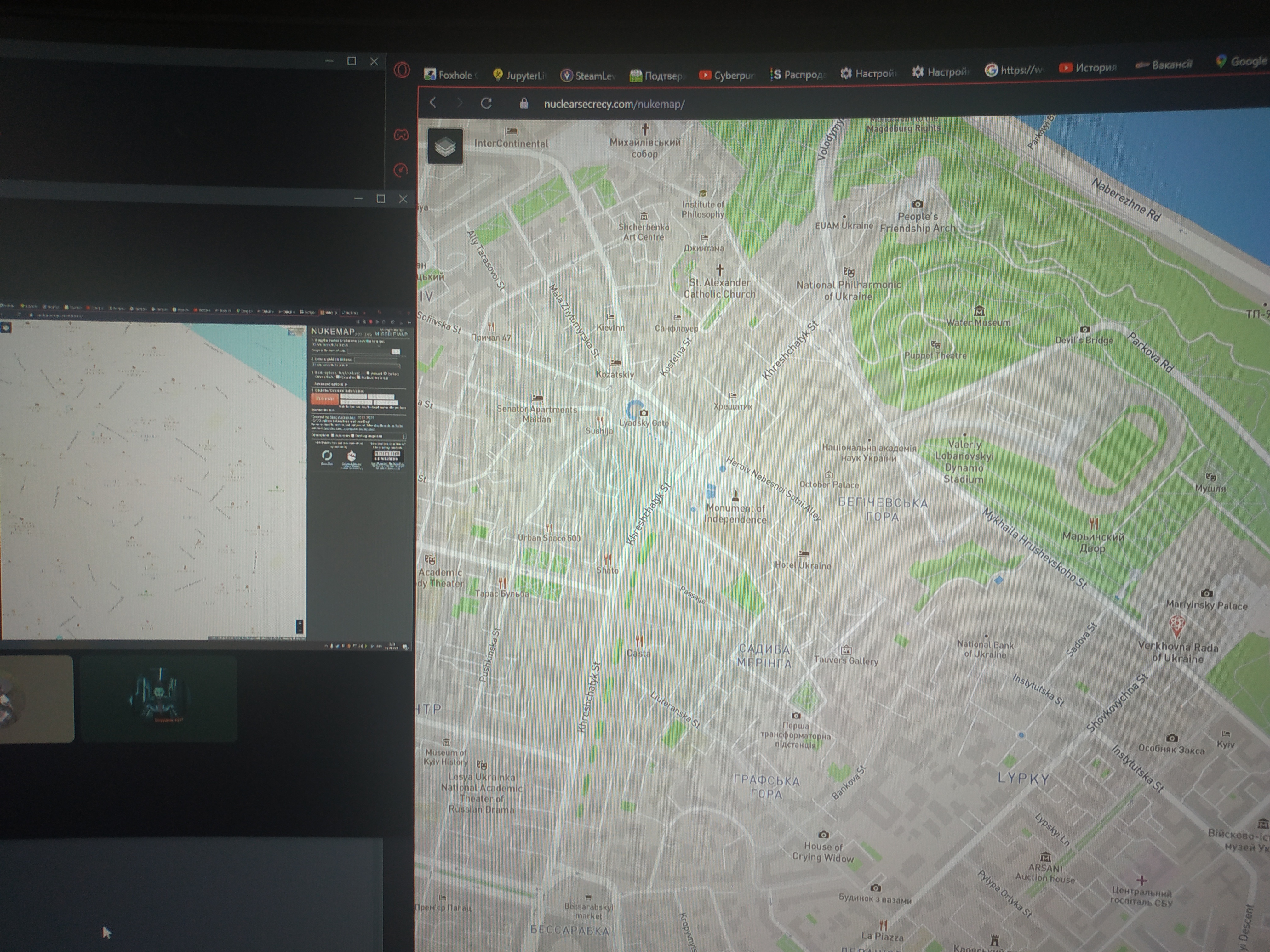This screenshot has width=1270, height=952.
Task: Click the Hotel Ukraine bed marker
Action: pyautogui.click(x=804, y=554)
